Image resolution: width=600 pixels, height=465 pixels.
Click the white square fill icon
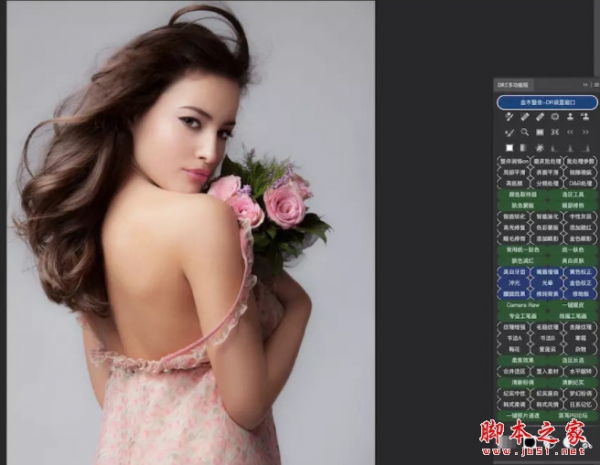point(509,148)
